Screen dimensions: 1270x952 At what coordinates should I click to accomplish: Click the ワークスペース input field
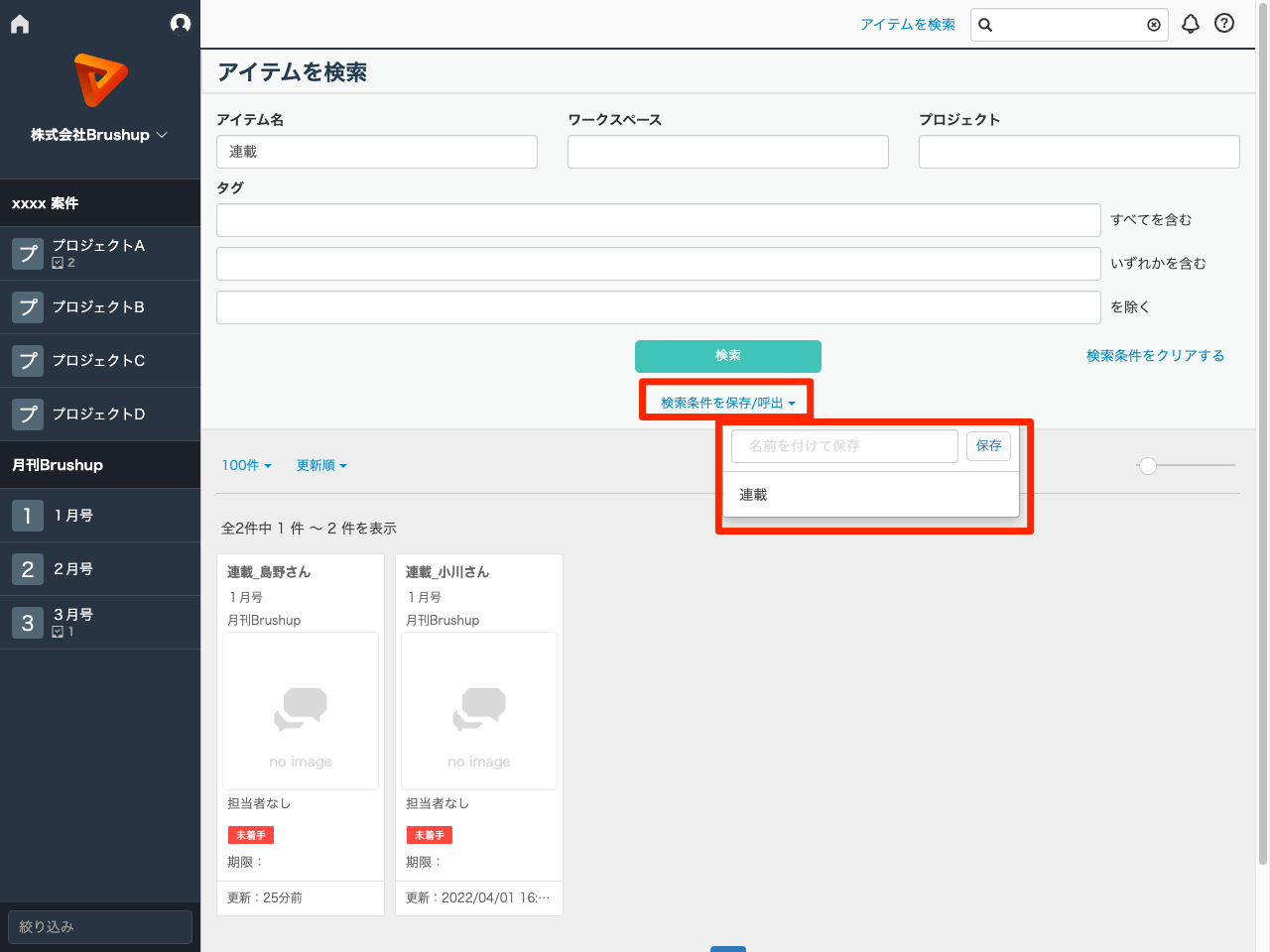click(728, 152)
